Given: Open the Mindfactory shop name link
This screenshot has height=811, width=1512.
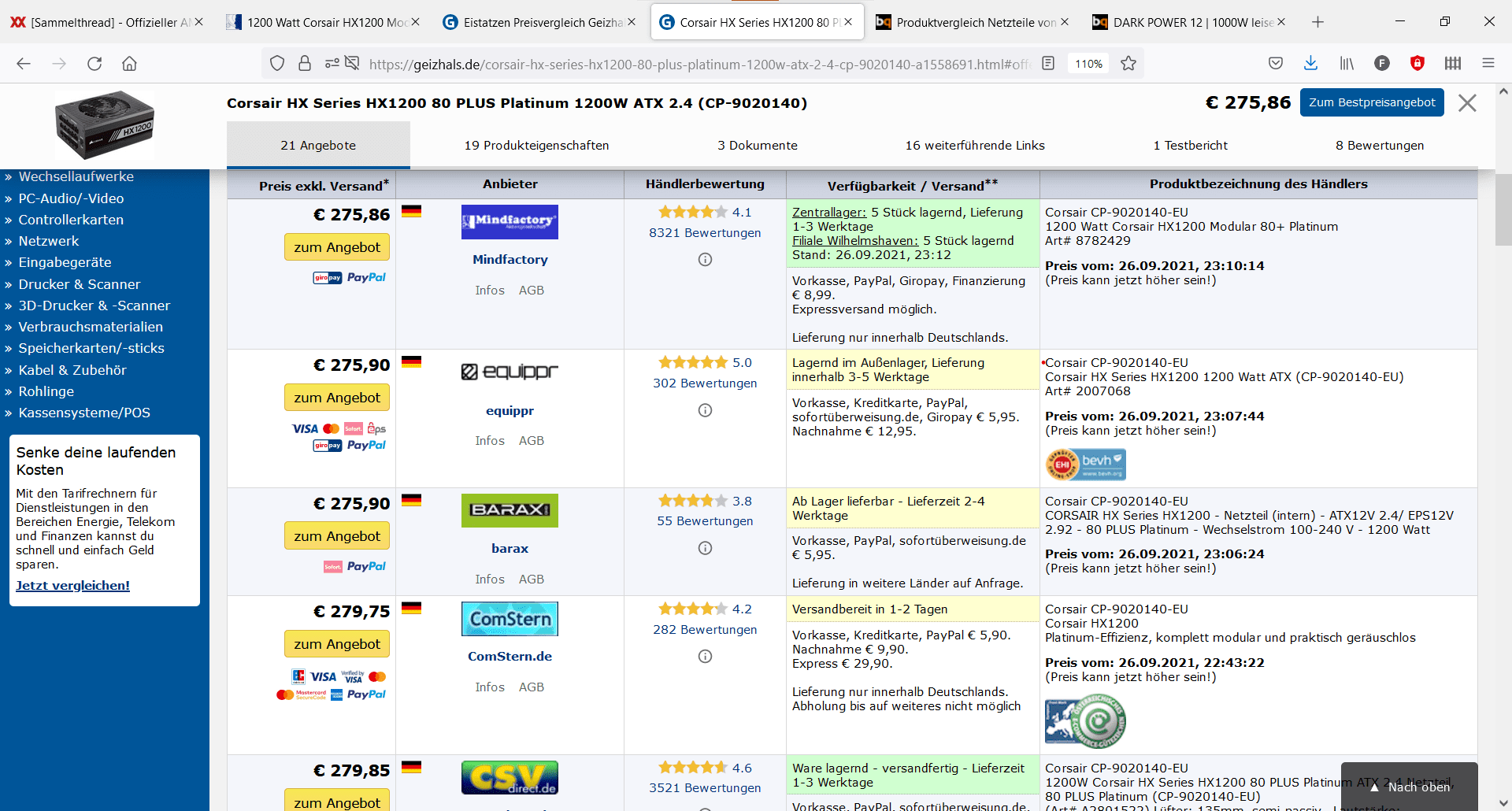Looking at the screenshot, I should tap(510, 260).
